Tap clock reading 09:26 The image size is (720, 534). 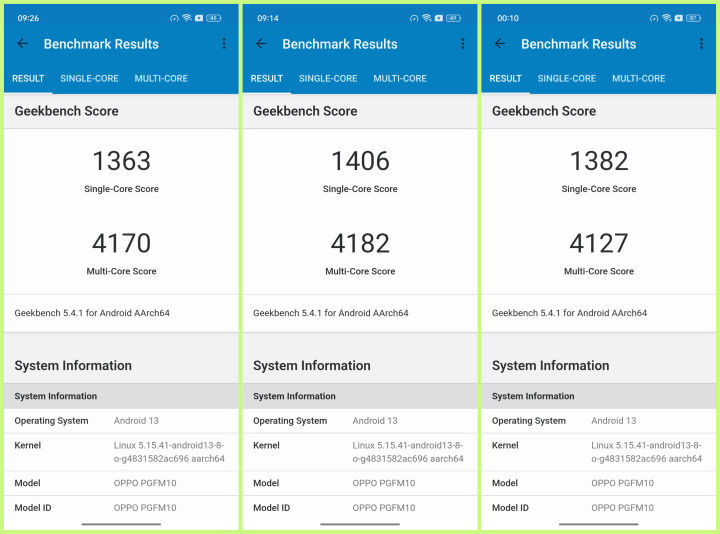[28, 18]
